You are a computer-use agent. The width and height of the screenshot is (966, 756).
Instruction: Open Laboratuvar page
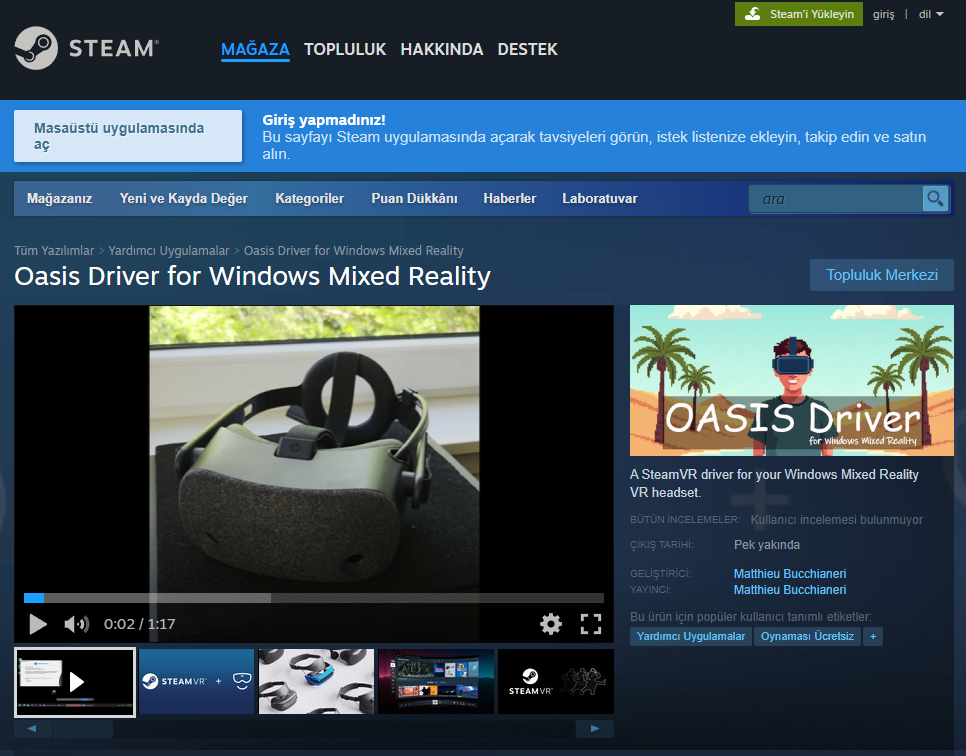(599, 198)
